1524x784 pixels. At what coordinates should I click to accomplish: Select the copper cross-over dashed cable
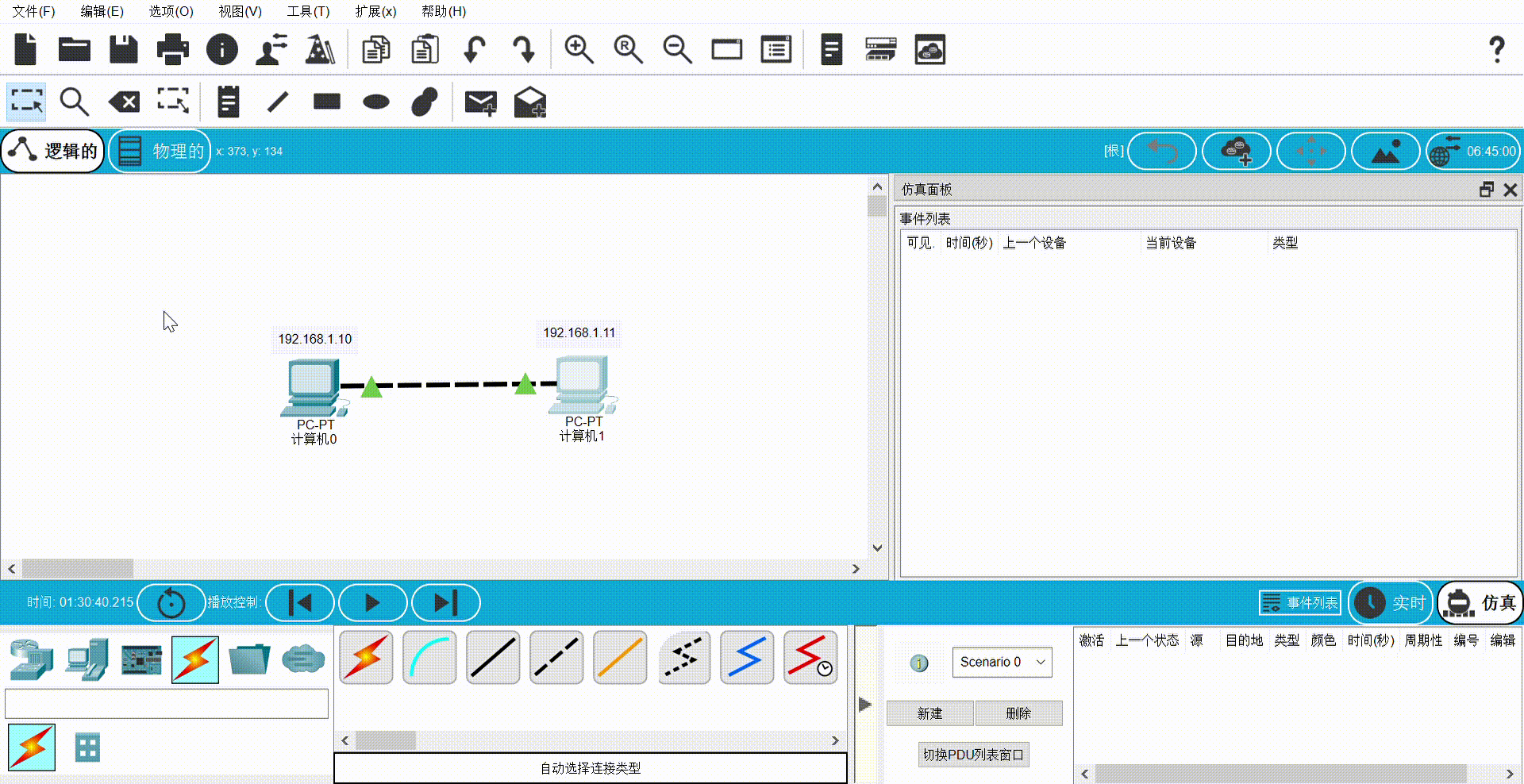pyautogui.click(x=556, y=658)
